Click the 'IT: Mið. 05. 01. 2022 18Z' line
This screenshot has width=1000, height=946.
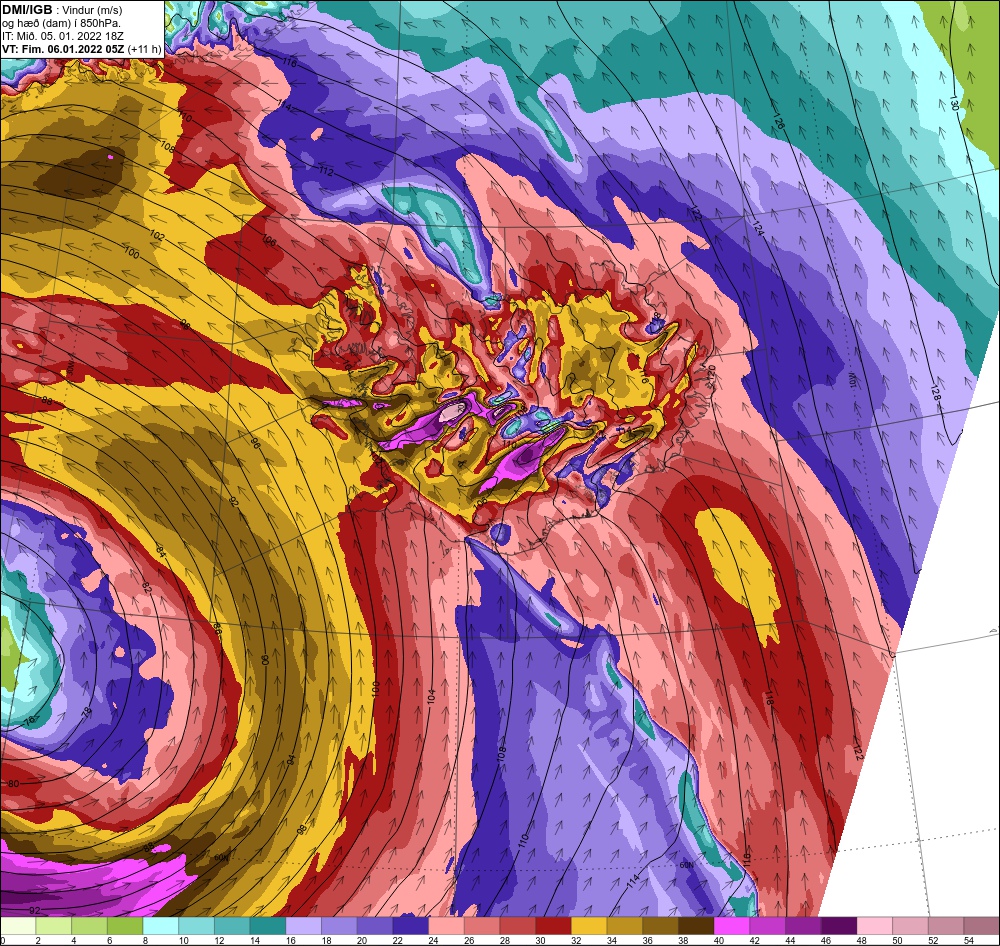pos(62,36)
